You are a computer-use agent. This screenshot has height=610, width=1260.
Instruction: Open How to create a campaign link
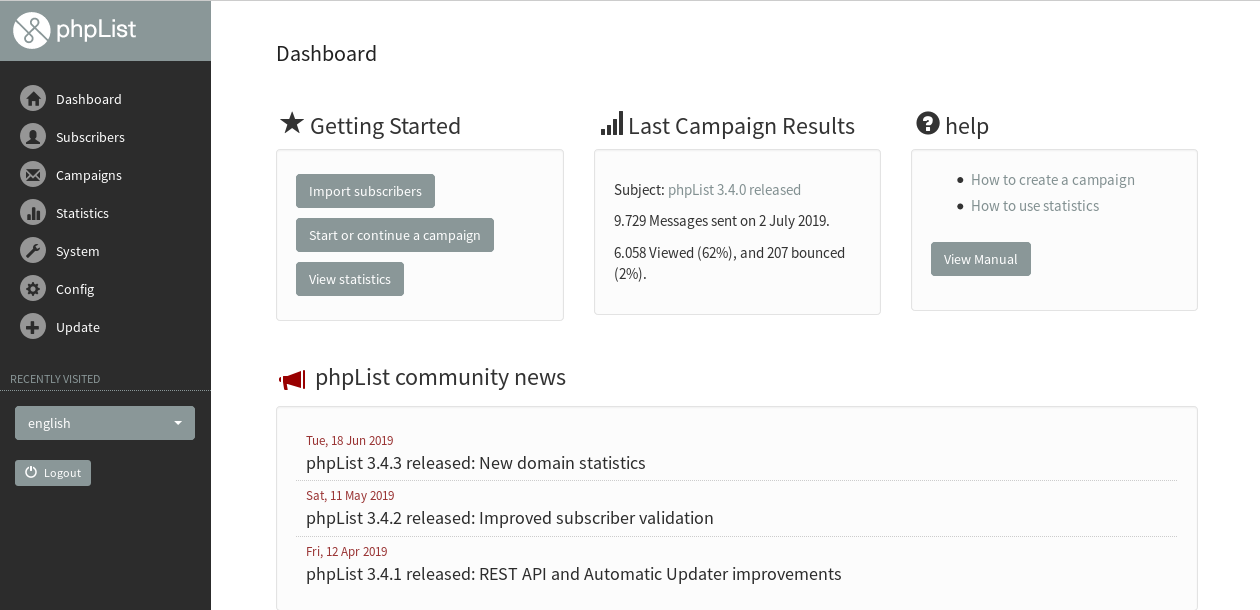(x=1053, y=180)
